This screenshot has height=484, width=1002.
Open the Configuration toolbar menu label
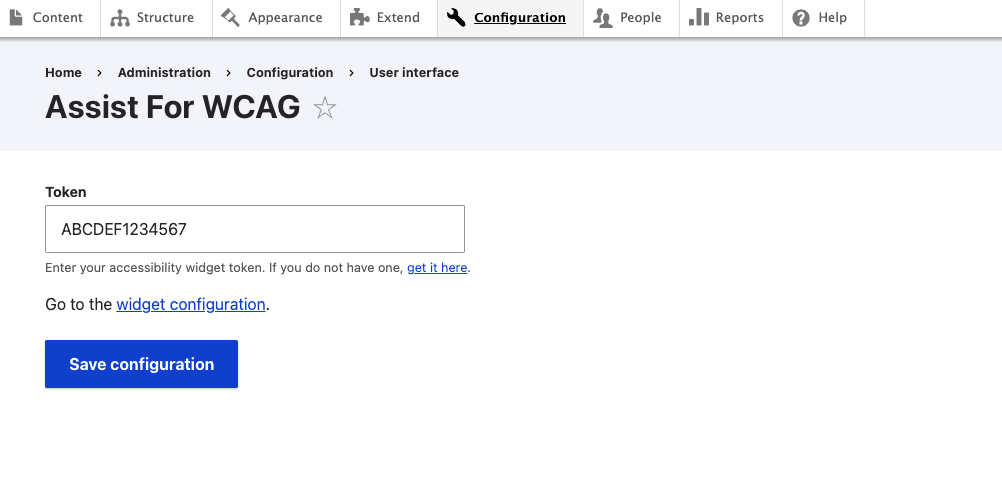519,18
